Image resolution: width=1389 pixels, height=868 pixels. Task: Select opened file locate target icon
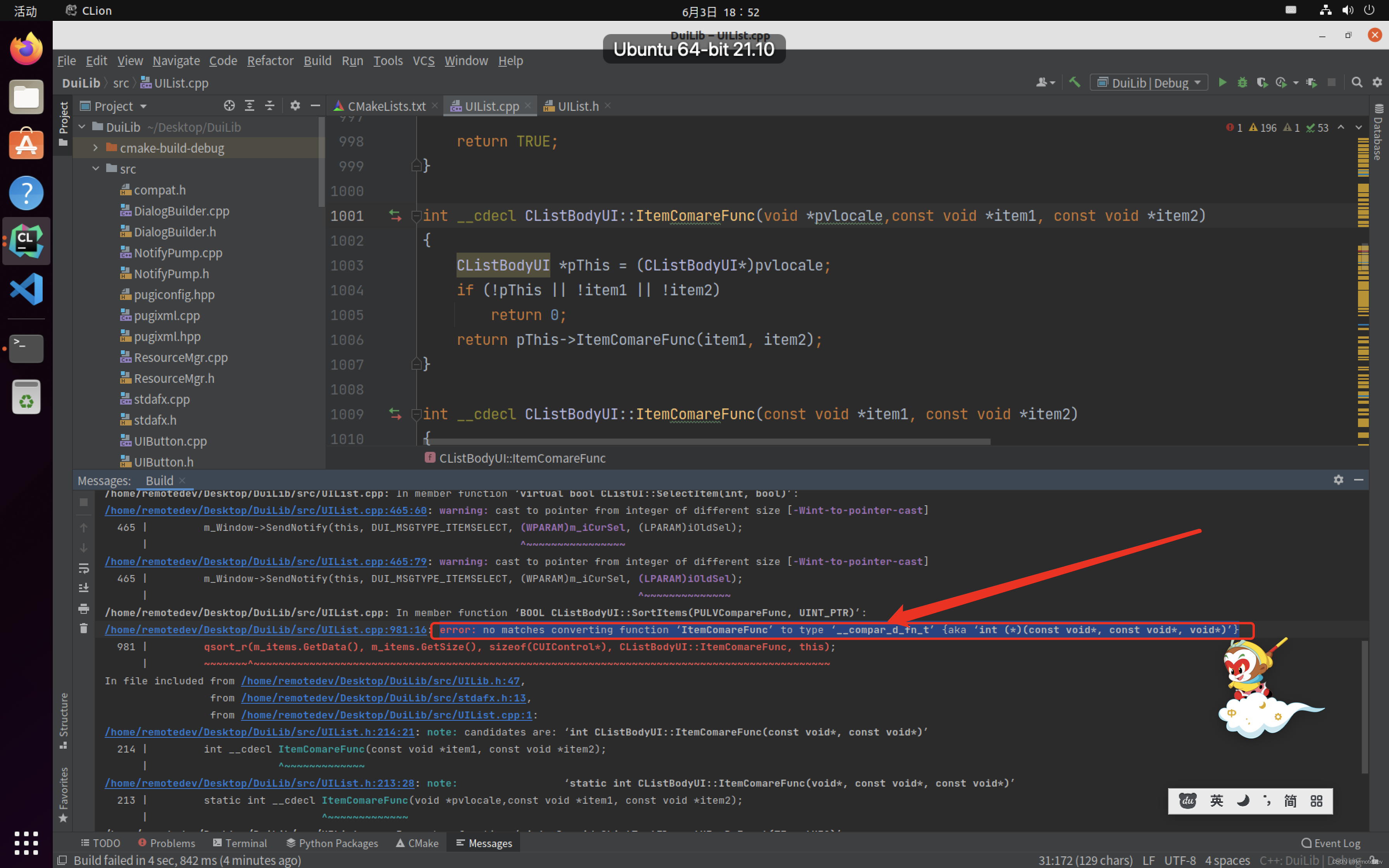click(229, 106)
